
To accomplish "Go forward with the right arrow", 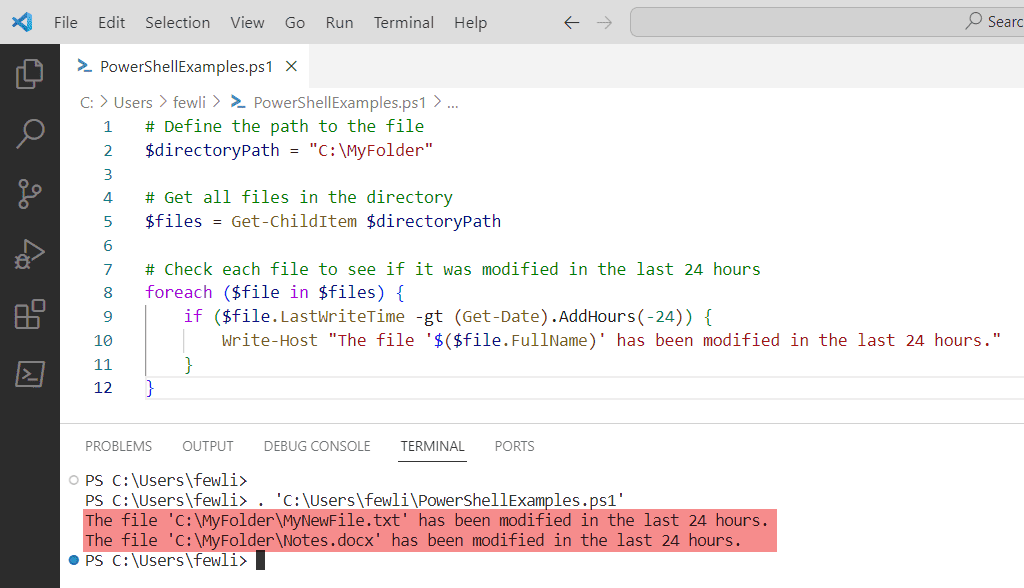I will coord(604,23).
